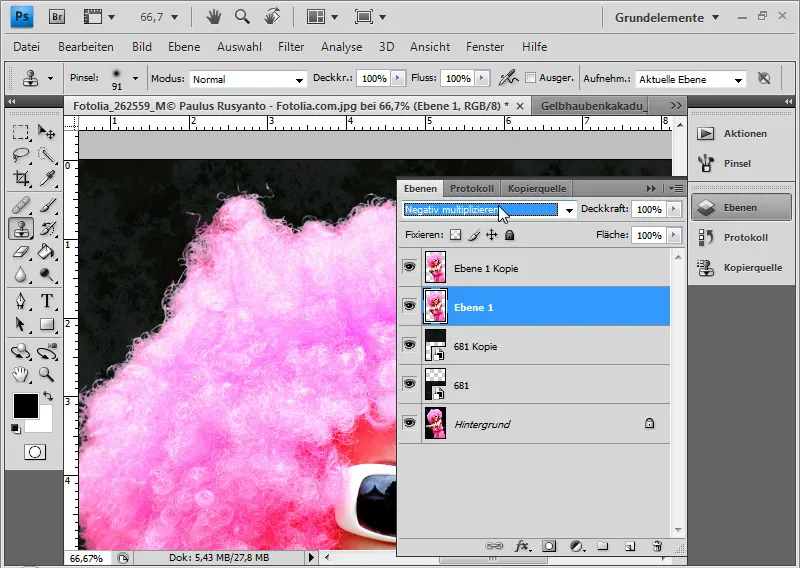This screenshot has width=800, height=568.
Task: Open the Deckkr. opacity slider arrow
Action: click(398, 78)
